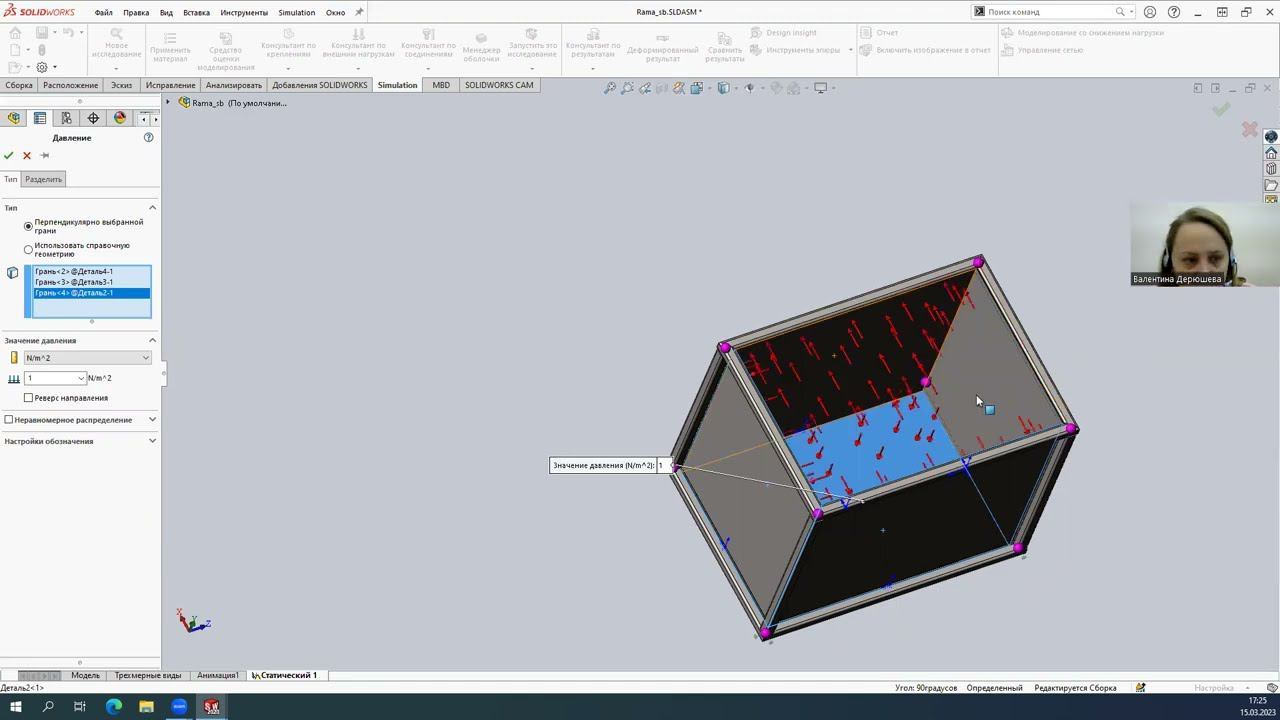Pin the Давление property panel

pyautogui.click(x=44, y=155)
